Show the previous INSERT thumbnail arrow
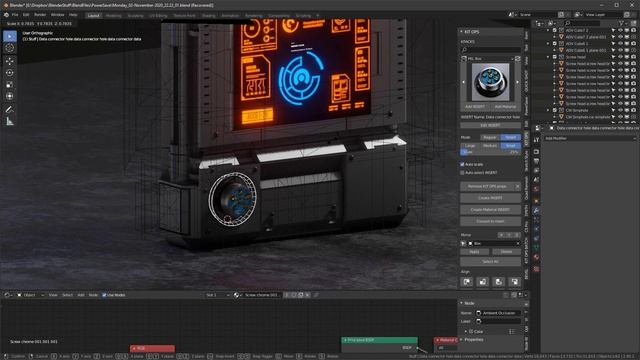640x360 pixels. 464,82
